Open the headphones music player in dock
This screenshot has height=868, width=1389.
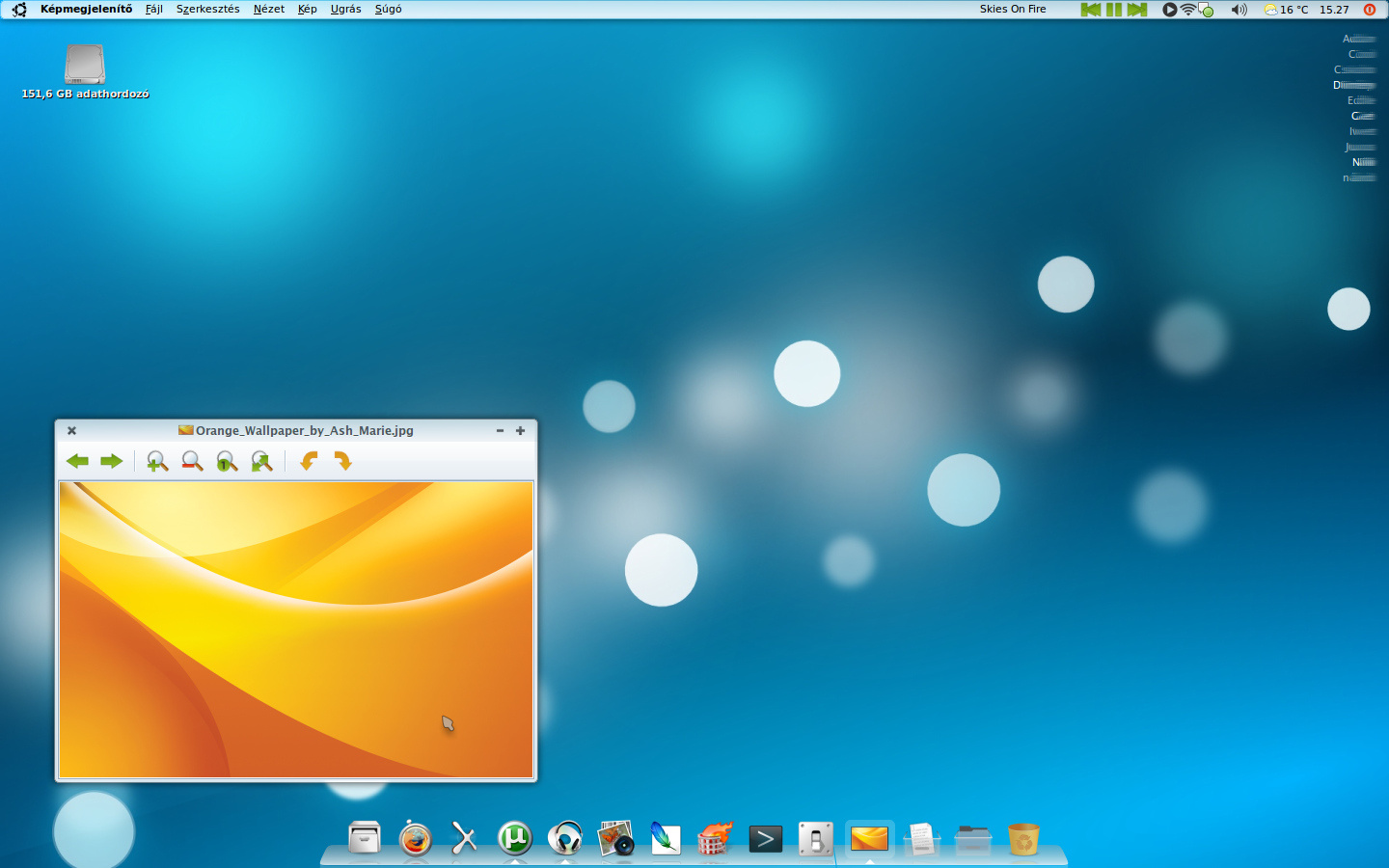[565, 838]
